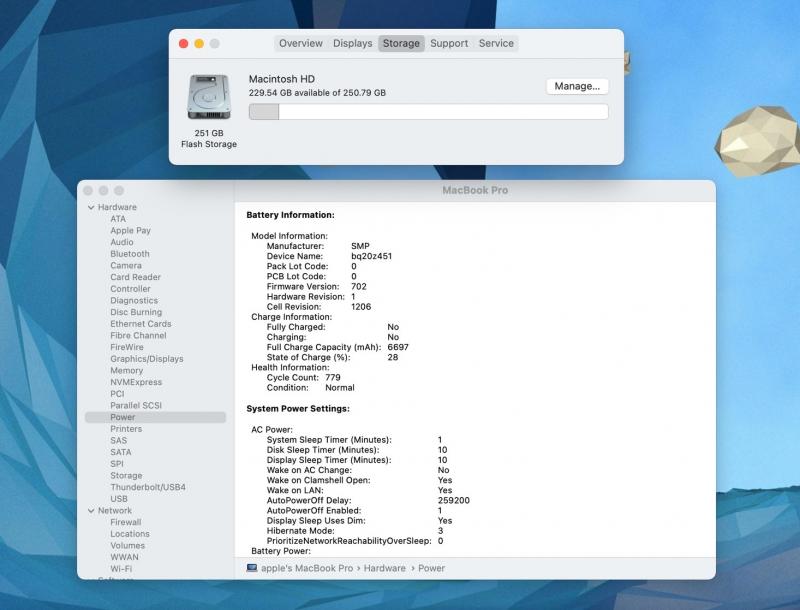Select Card Reader in the sidebar
Screen dimensions: 800x610
(x=135, y=277)
